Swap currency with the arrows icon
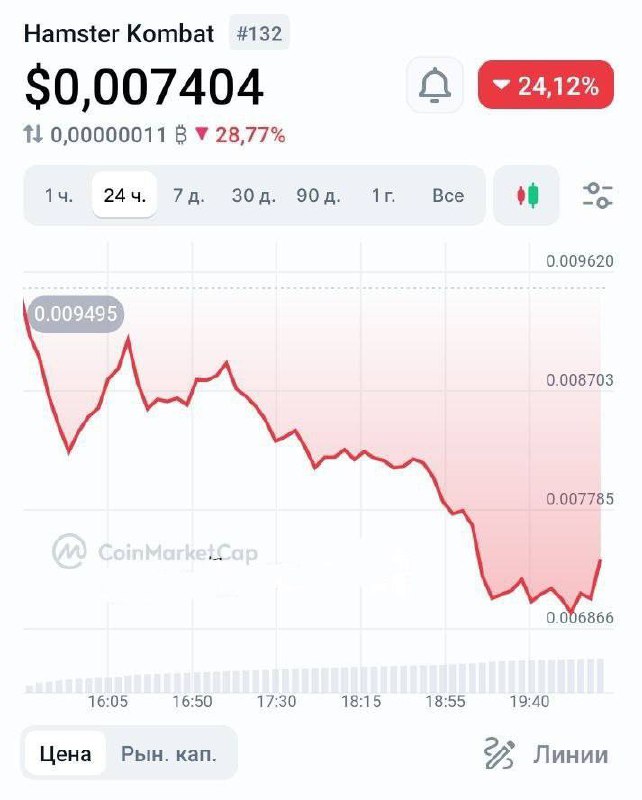Viewport: 642px width, 800px height. [x=34, y=135]
